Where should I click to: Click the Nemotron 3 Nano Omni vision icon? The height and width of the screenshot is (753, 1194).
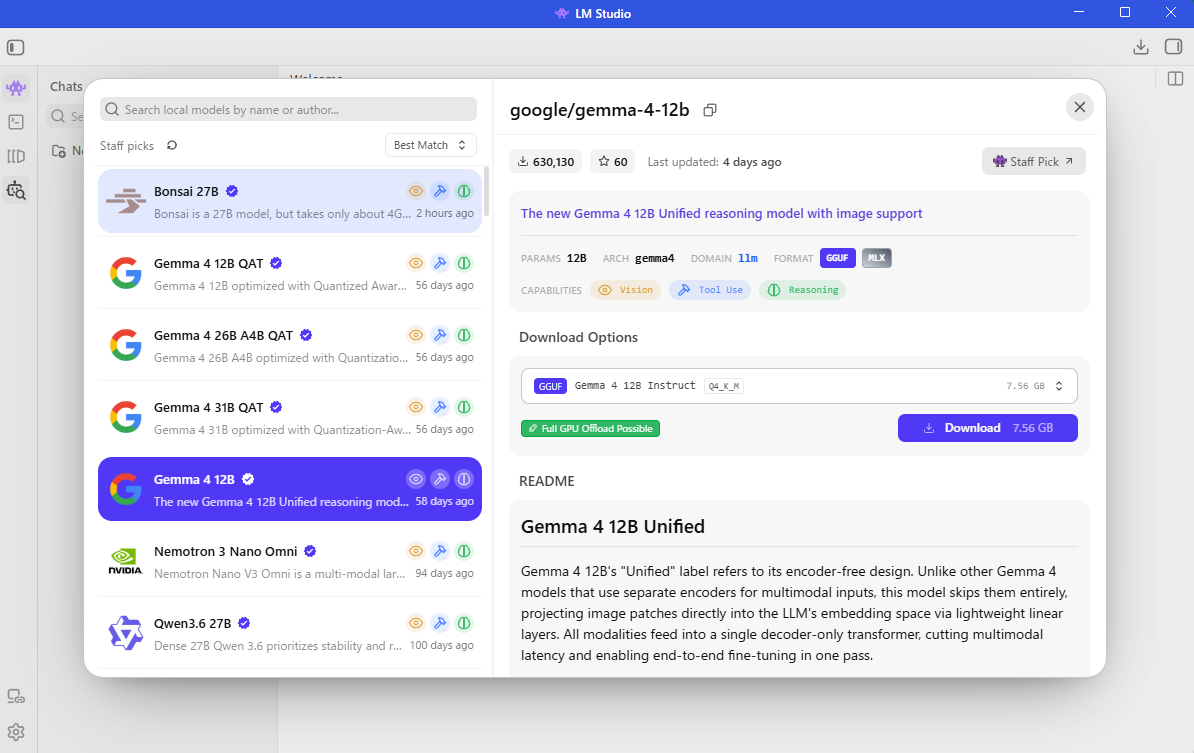tap(416, 551)
